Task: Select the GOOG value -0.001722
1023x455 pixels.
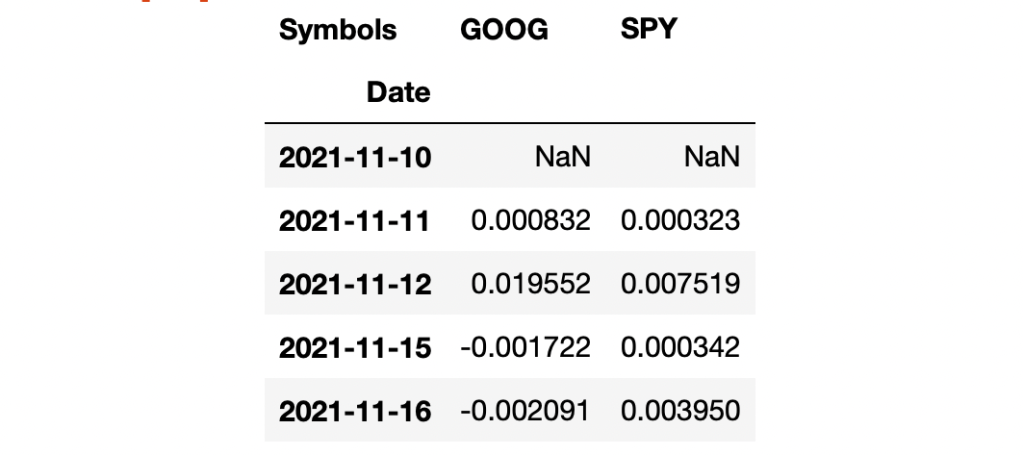Action: tap(526, 347)
